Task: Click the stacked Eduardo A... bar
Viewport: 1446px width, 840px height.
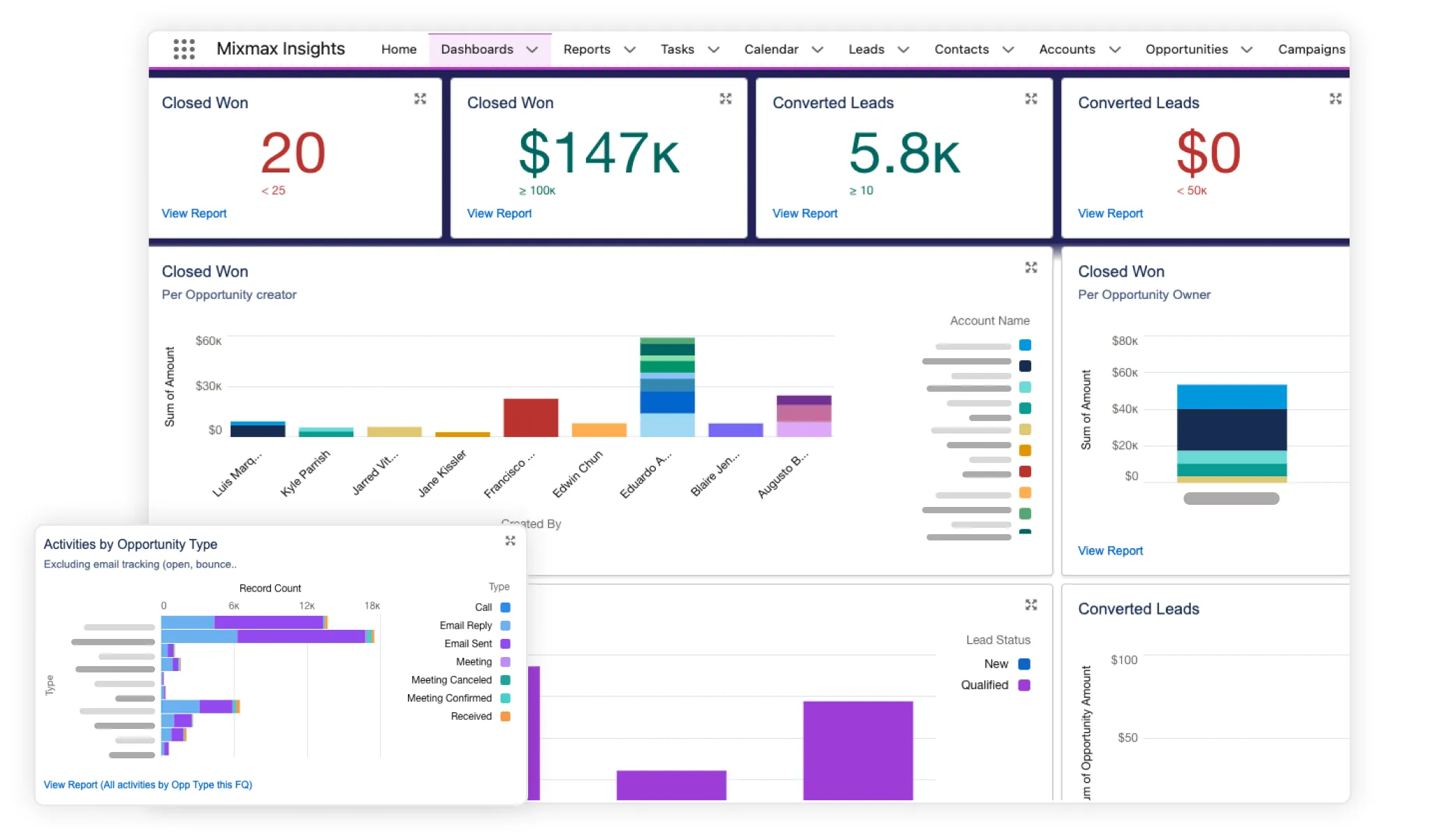Action: [x=667, y=388]
